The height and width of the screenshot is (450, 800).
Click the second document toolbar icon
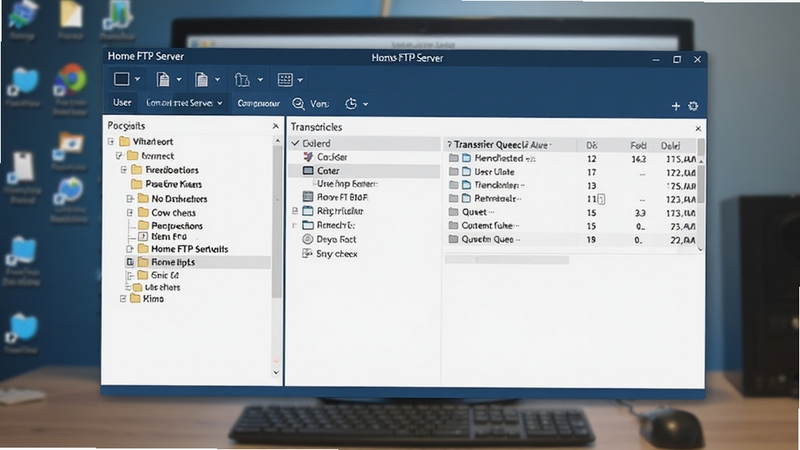202,80
